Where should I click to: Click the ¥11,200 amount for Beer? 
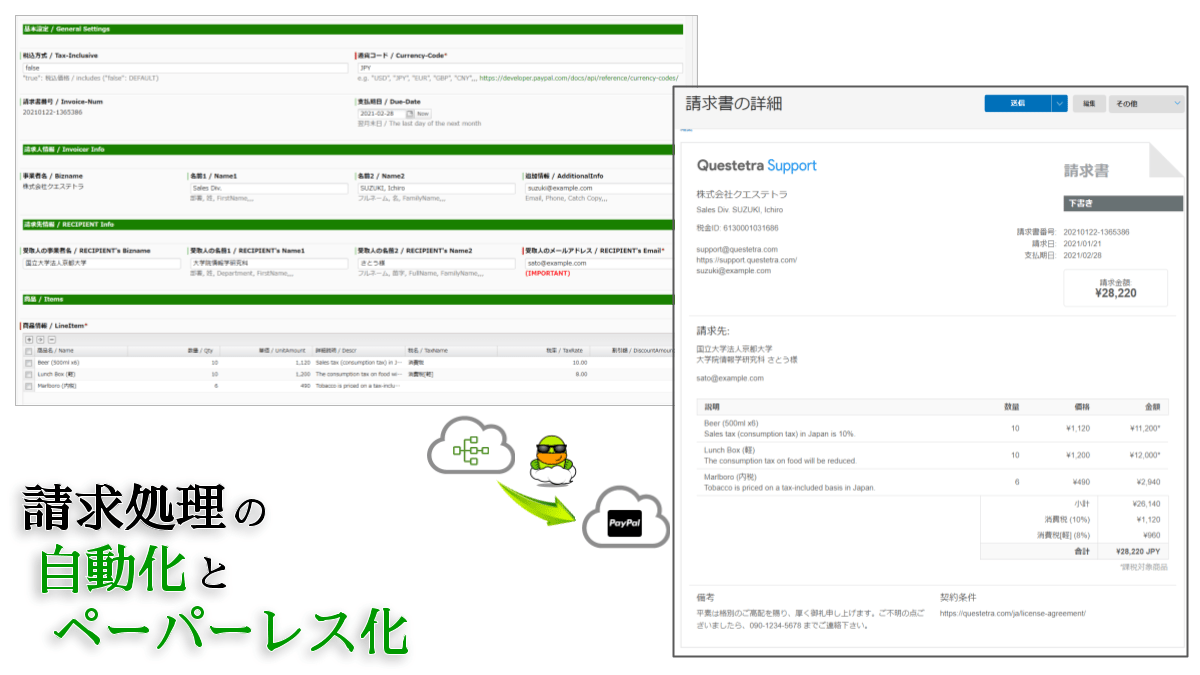coord(1145,427)
